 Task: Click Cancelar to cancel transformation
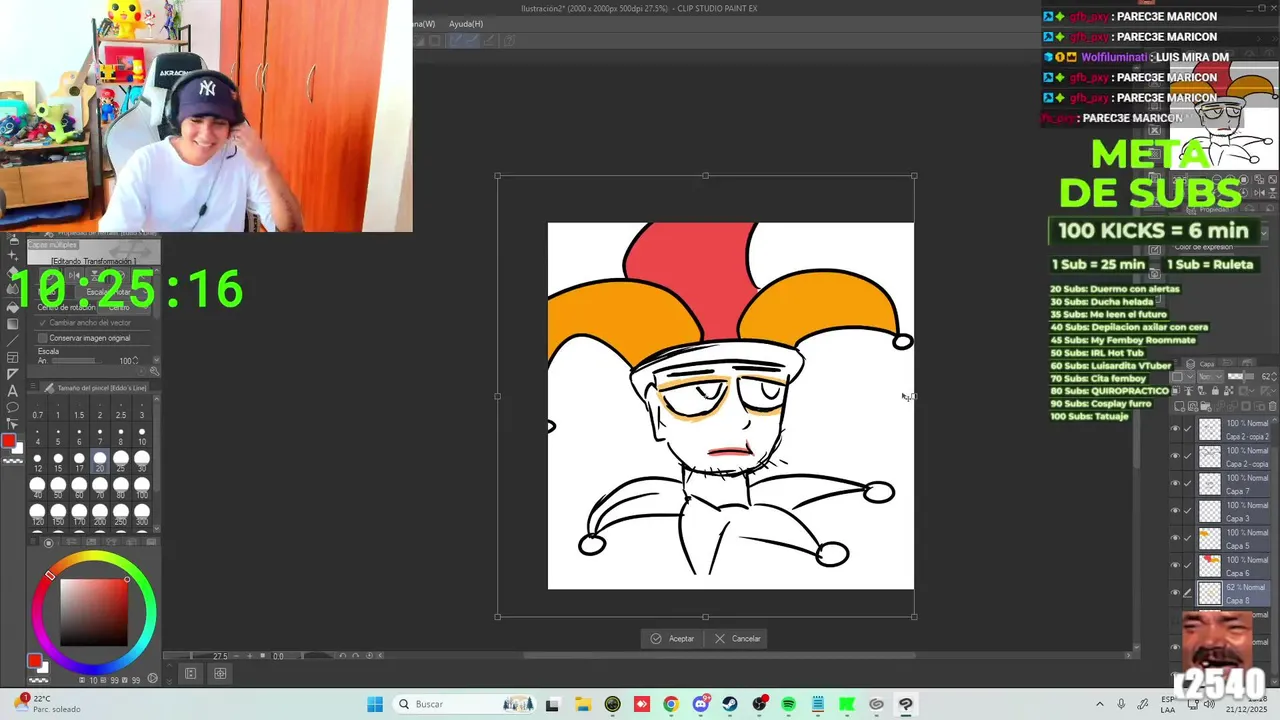pos(738,638)
